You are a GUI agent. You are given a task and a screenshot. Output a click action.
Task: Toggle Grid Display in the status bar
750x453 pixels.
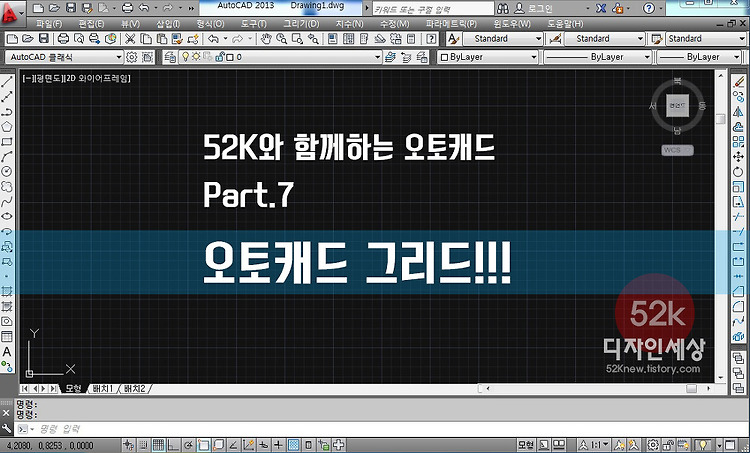coord(158,445)
